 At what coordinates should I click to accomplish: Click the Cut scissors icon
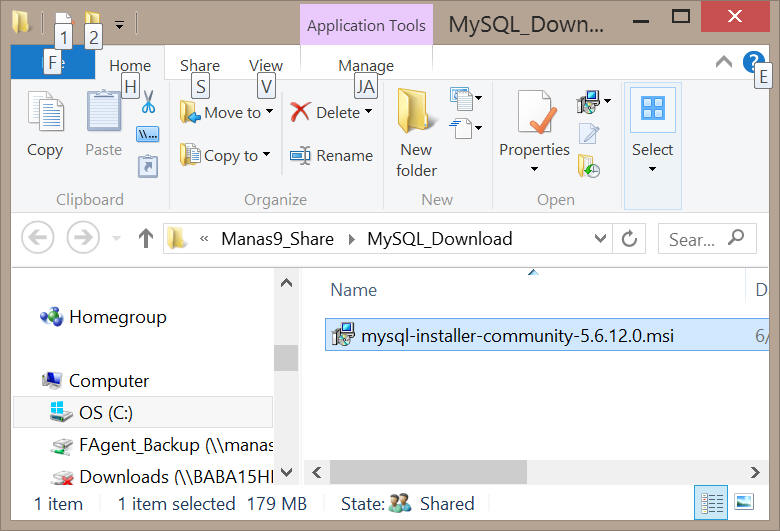[148, 102]
